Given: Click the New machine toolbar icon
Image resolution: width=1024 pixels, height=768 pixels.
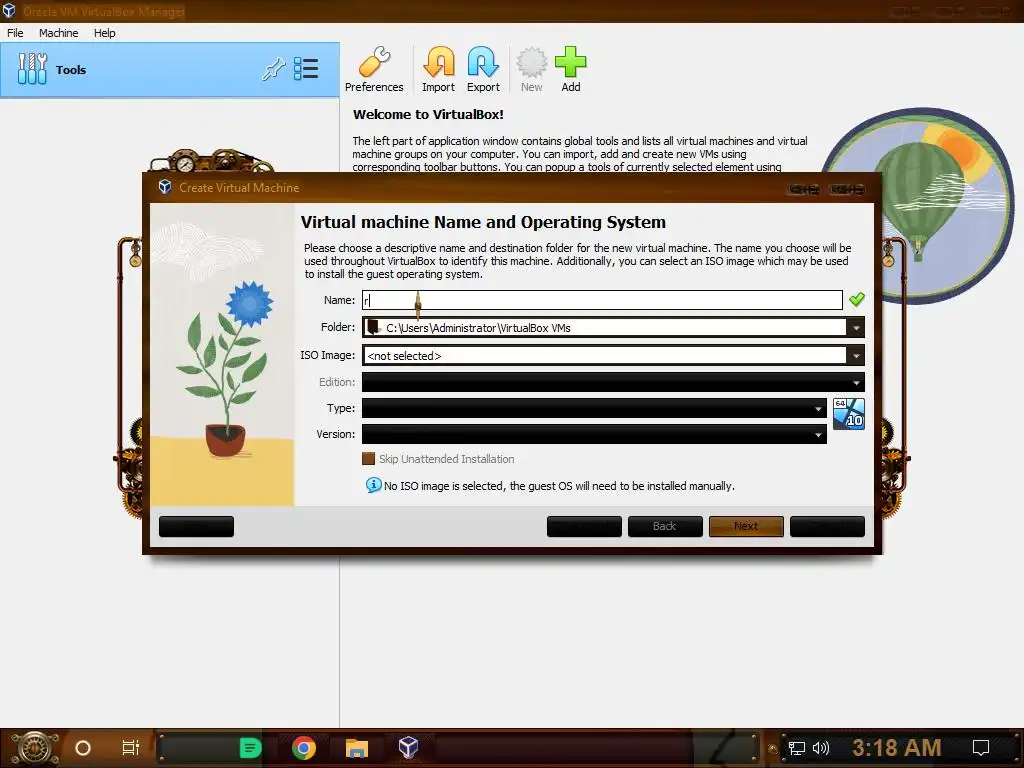Looking at the screenshot, I should pos(532,69).
